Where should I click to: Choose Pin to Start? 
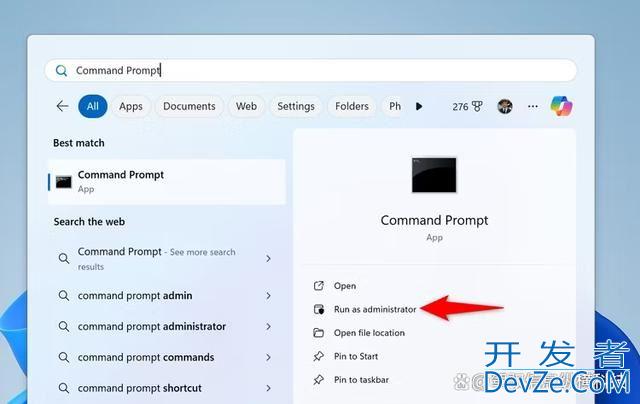coord(356,356)
